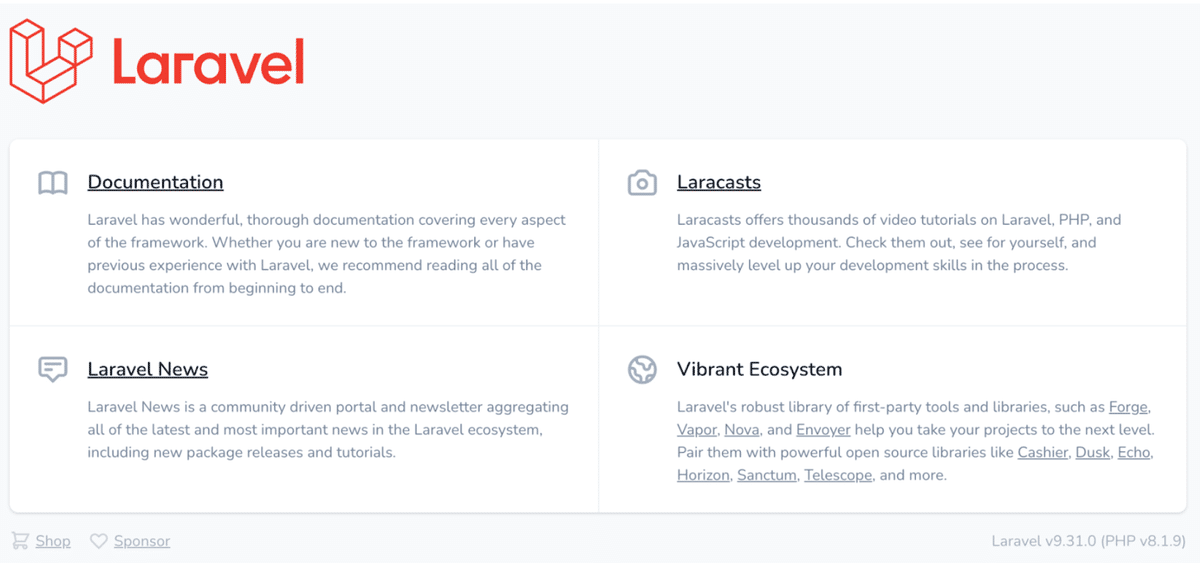The width and height of the screenshot is (1200, 563).
Task: Open the Vapor link
Action: 697,430
